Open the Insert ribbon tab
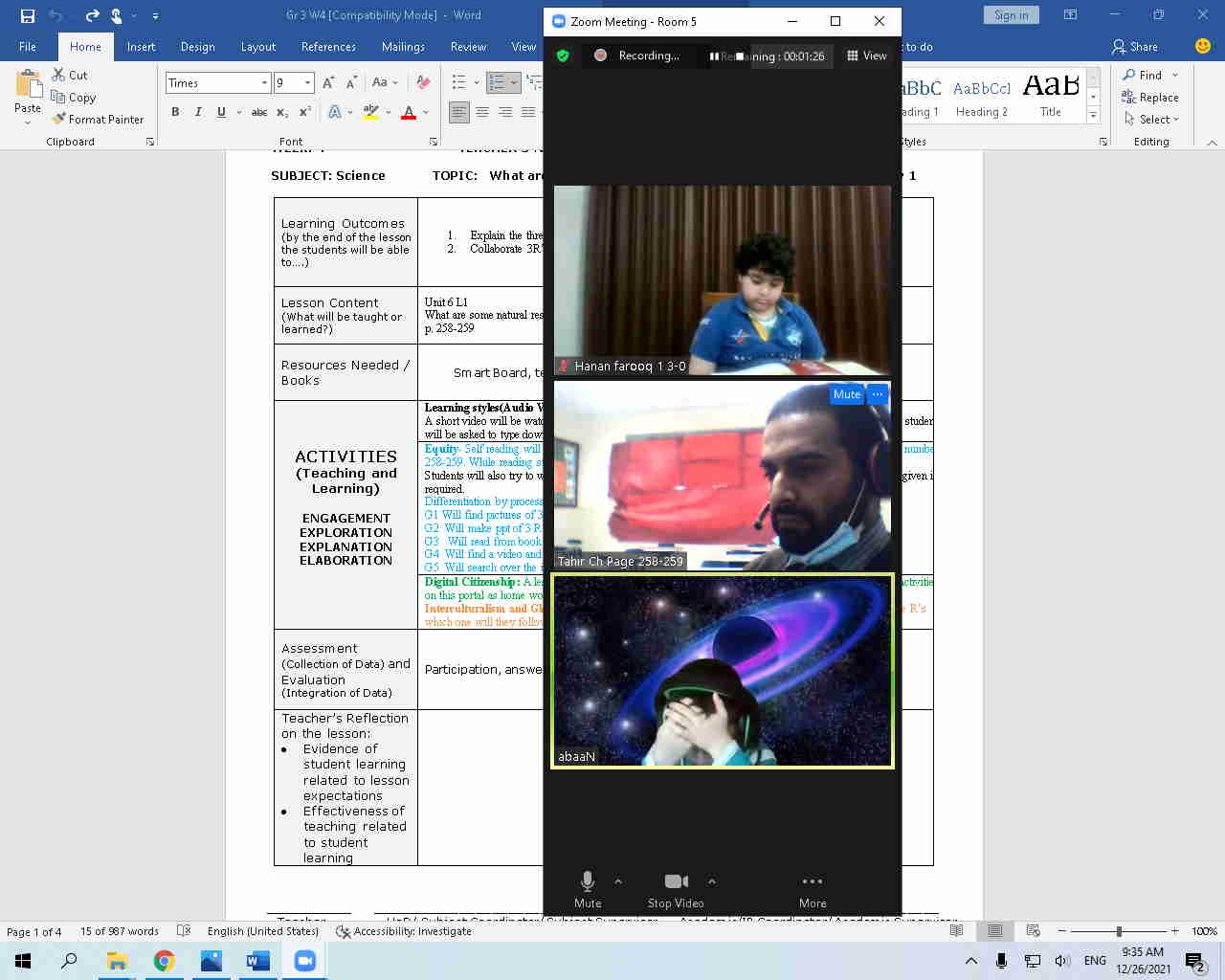Image resolution: width=1225 pixels, height=980 pixels. 141,47
